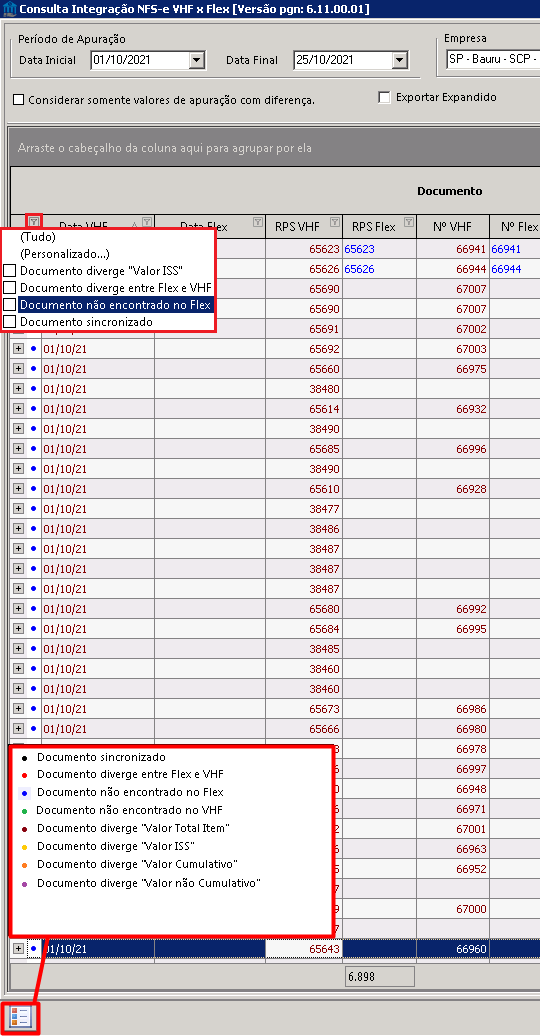Screen dimensions: 540x1036
Task: Expand the row with RPS VHF 65614
Action: (x=19, y=409)
